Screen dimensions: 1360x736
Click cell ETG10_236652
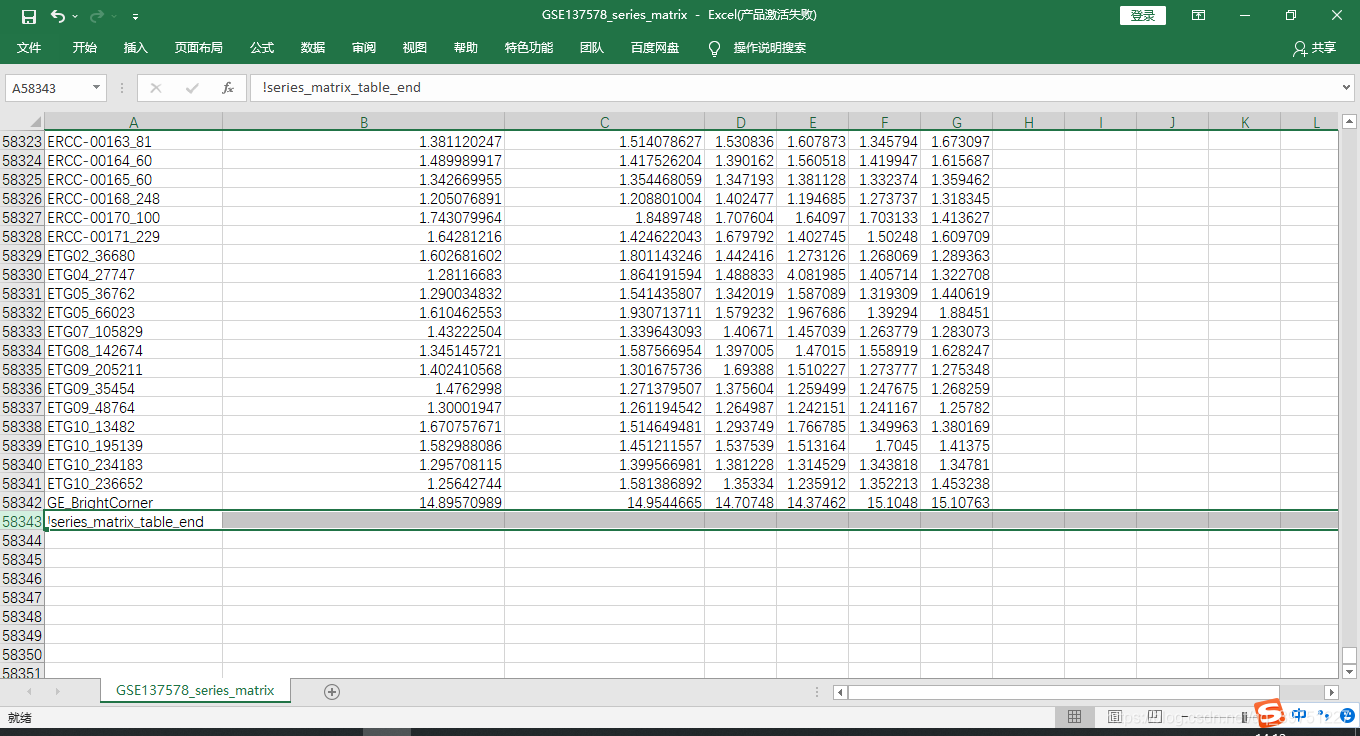pos(134,484)
